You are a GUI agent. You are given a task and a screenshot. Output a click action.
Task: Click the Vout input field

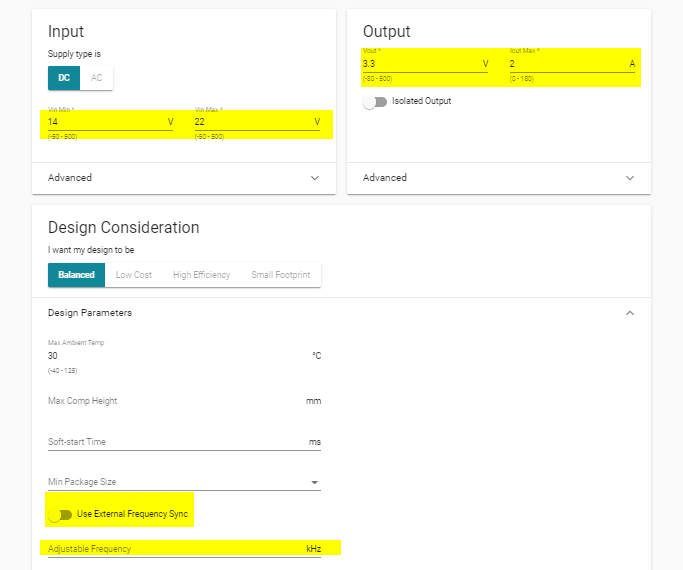coord(420,63)
